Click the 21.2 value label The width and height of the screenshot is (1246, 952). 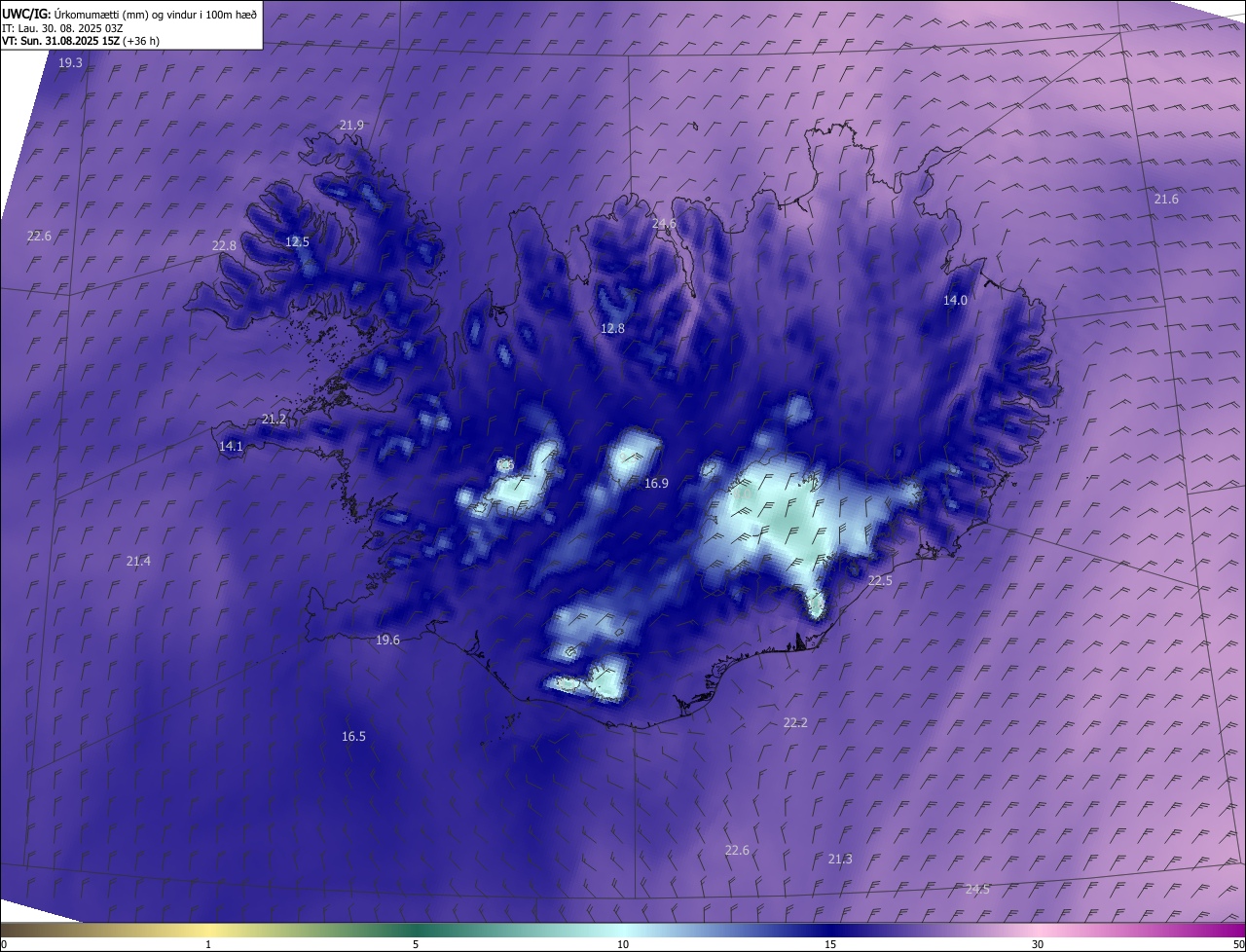tap(274, 419)
